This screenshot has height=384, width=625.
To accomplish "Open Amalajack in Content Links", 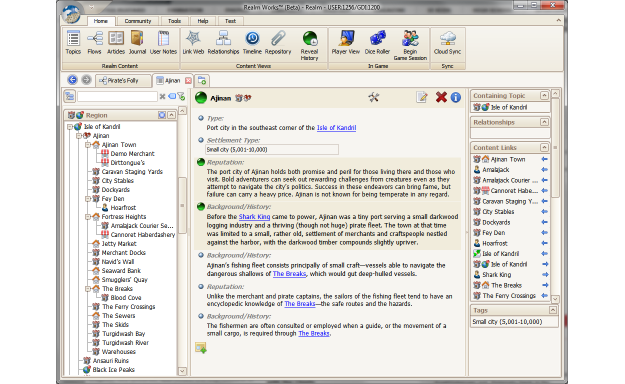I will click(495, 169).
